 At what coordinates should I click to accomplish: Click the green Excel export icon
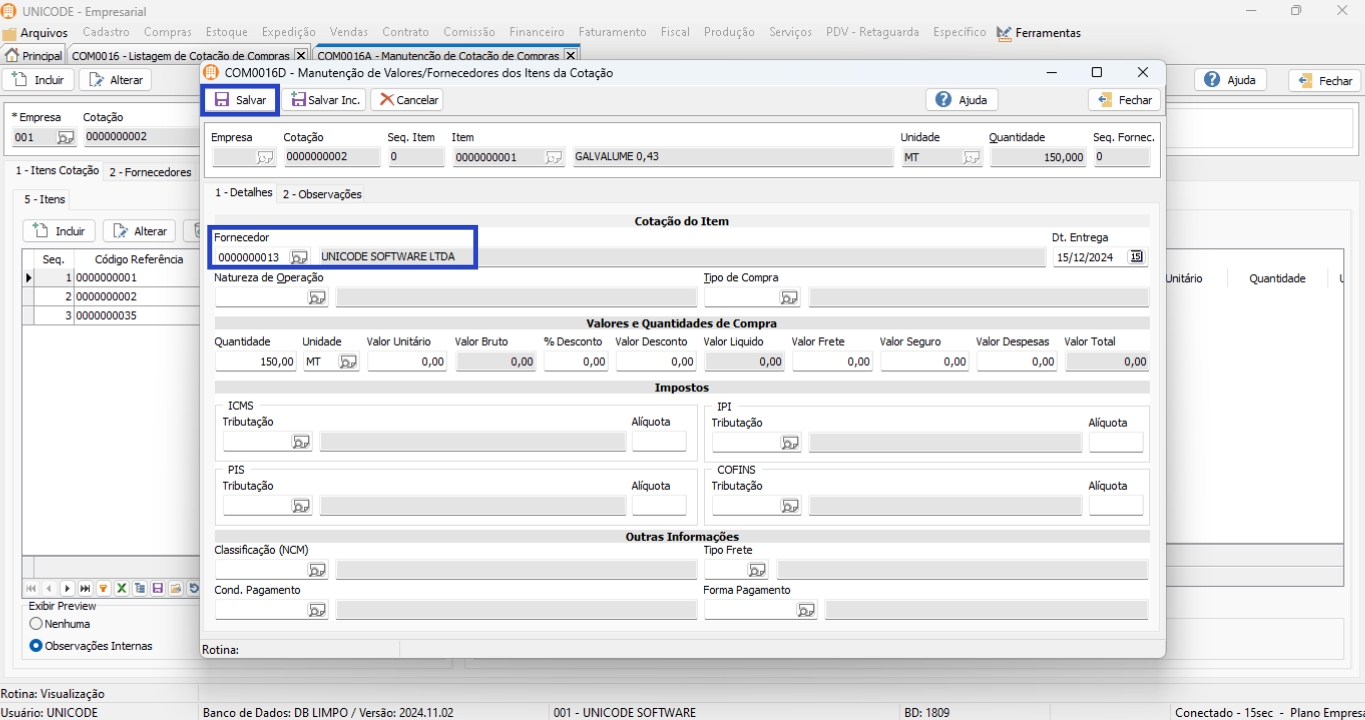(x=122, y=589)
